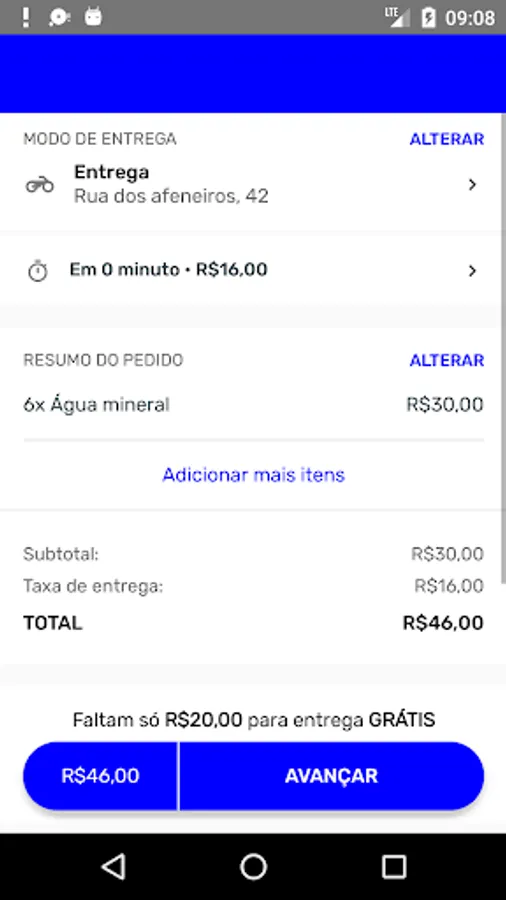Tap the clock showing 09:08
506x900 pixels.
tap(470, 18)
